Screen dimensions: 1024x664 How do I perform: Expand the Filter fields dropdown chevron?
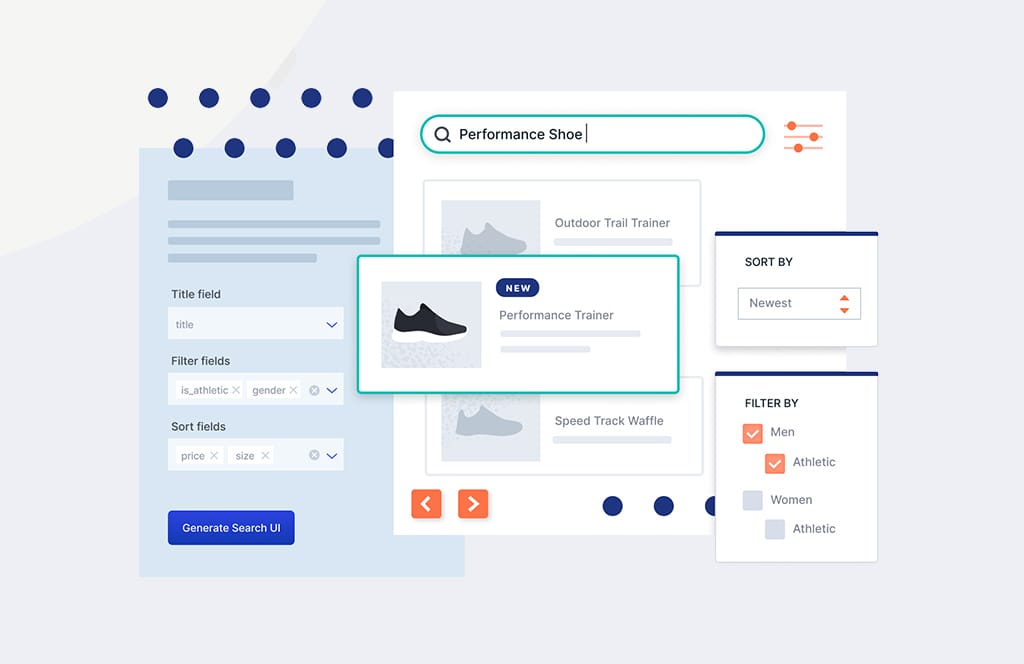(332, 391)
